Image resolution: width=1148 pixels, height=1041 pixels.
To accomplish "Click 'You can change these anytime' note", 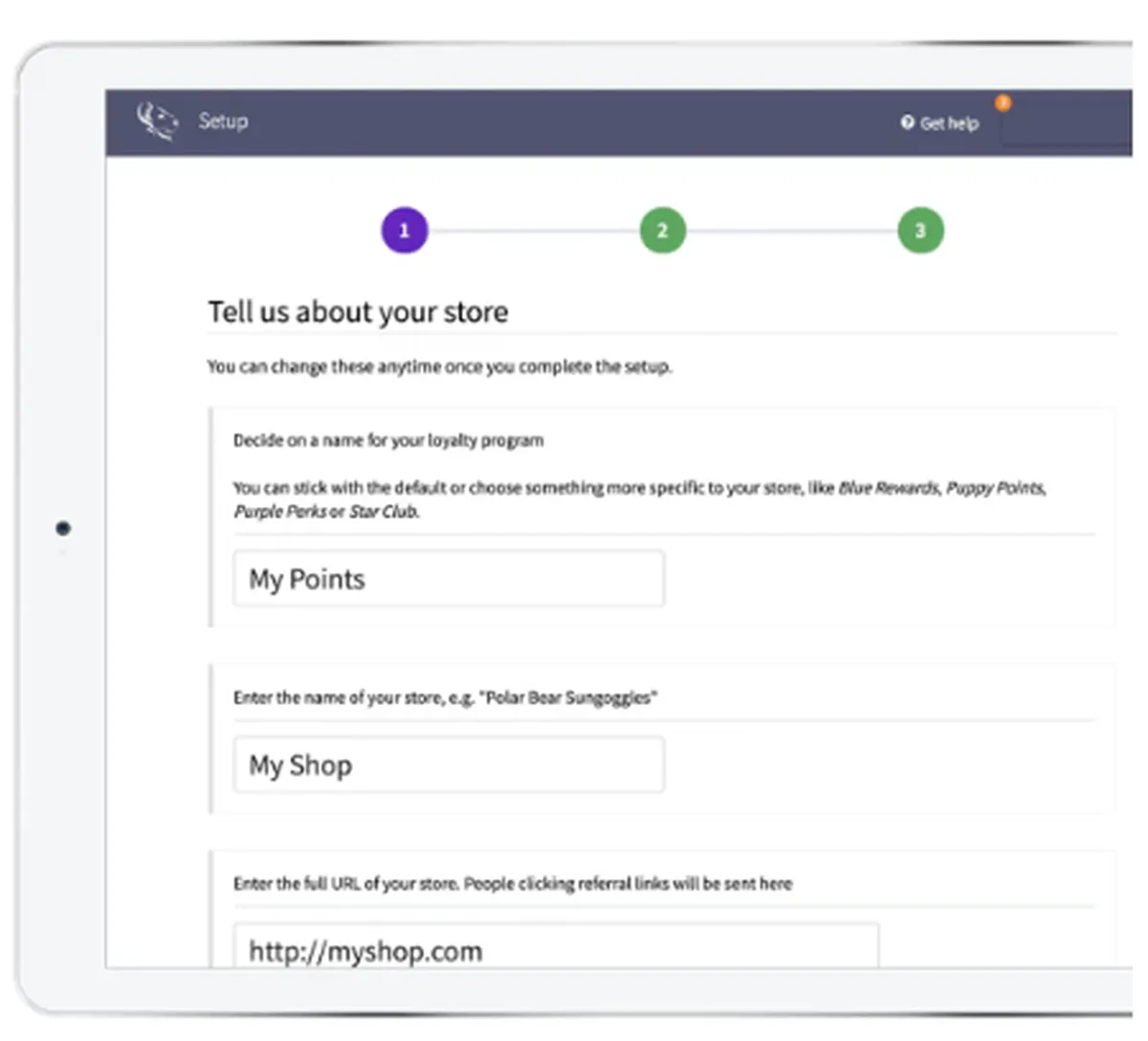I will tap(440, 366).
